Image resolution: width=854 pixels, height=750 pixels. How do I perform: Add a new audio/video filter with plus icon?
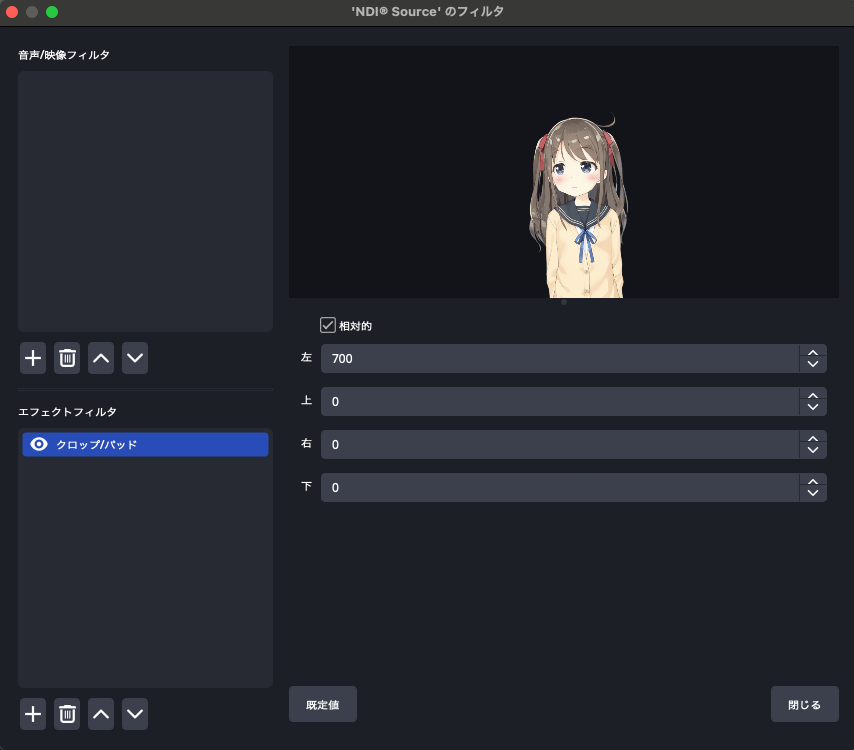(x=33, y=358)
